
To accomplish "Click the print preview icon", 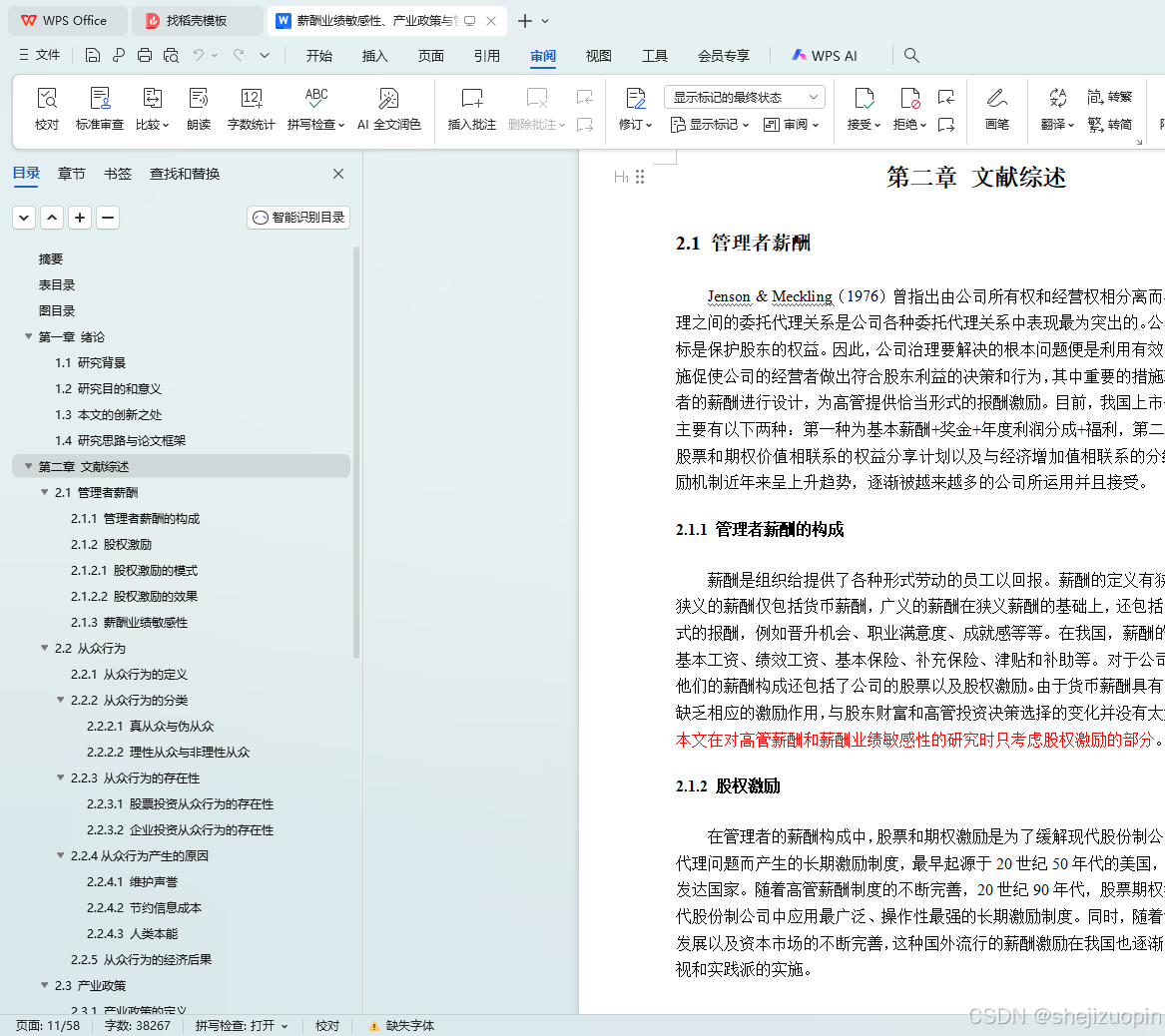I will (171, 55).
